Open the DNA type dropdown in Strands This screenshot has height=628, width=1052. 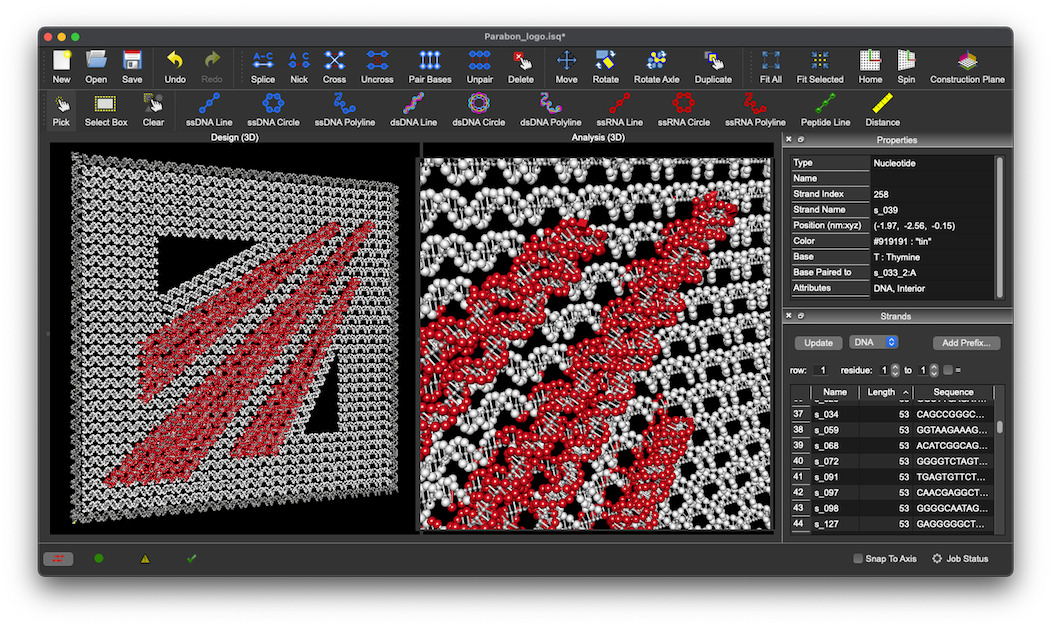pyautogui.click(x=873, y=343)
